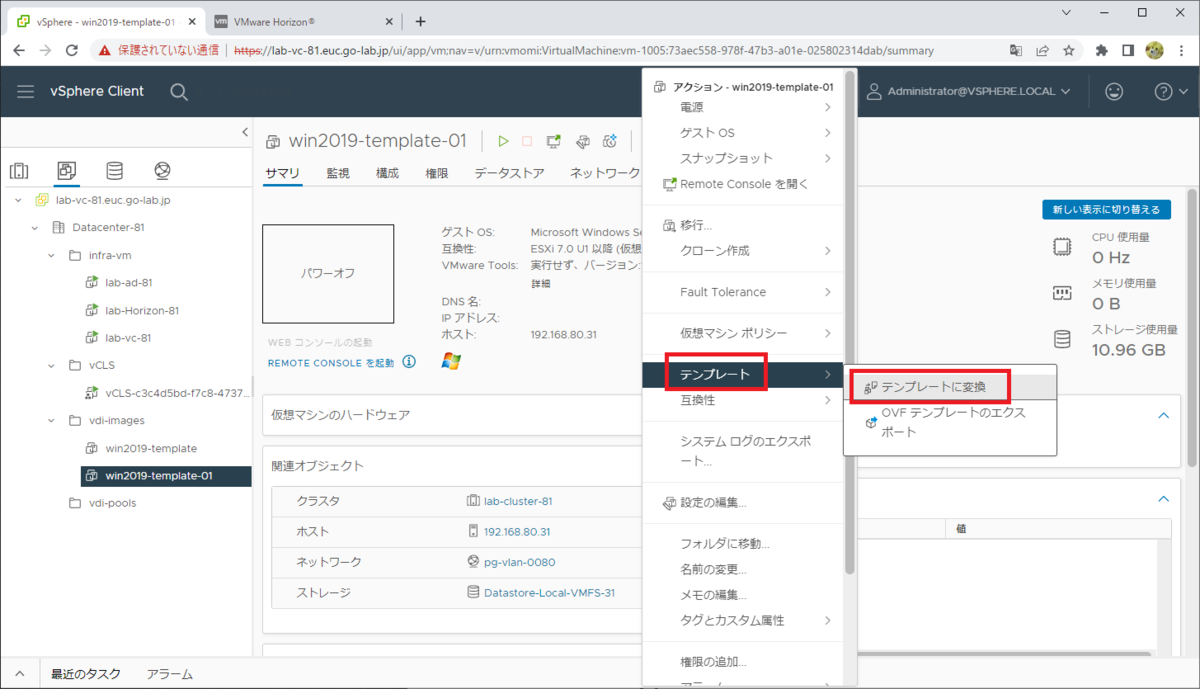Select the Hosts and Clusters inventory icon

click(x=19, y=170)
